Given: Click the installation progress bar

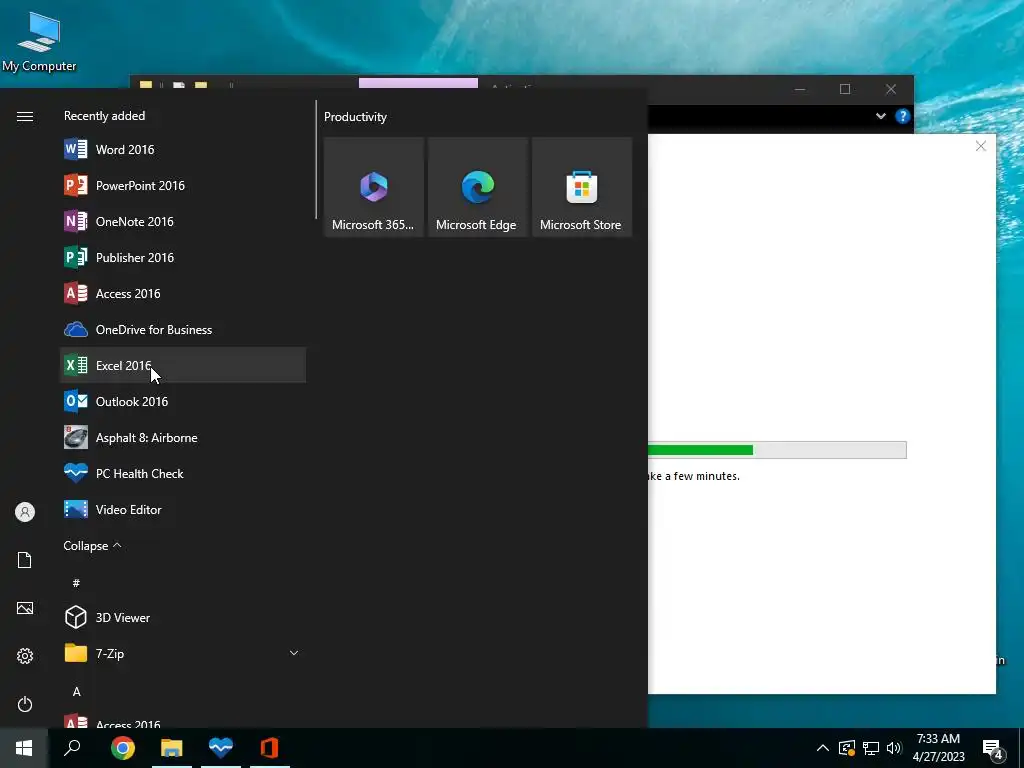Looking at the screenshot, I should click(777, 450).
